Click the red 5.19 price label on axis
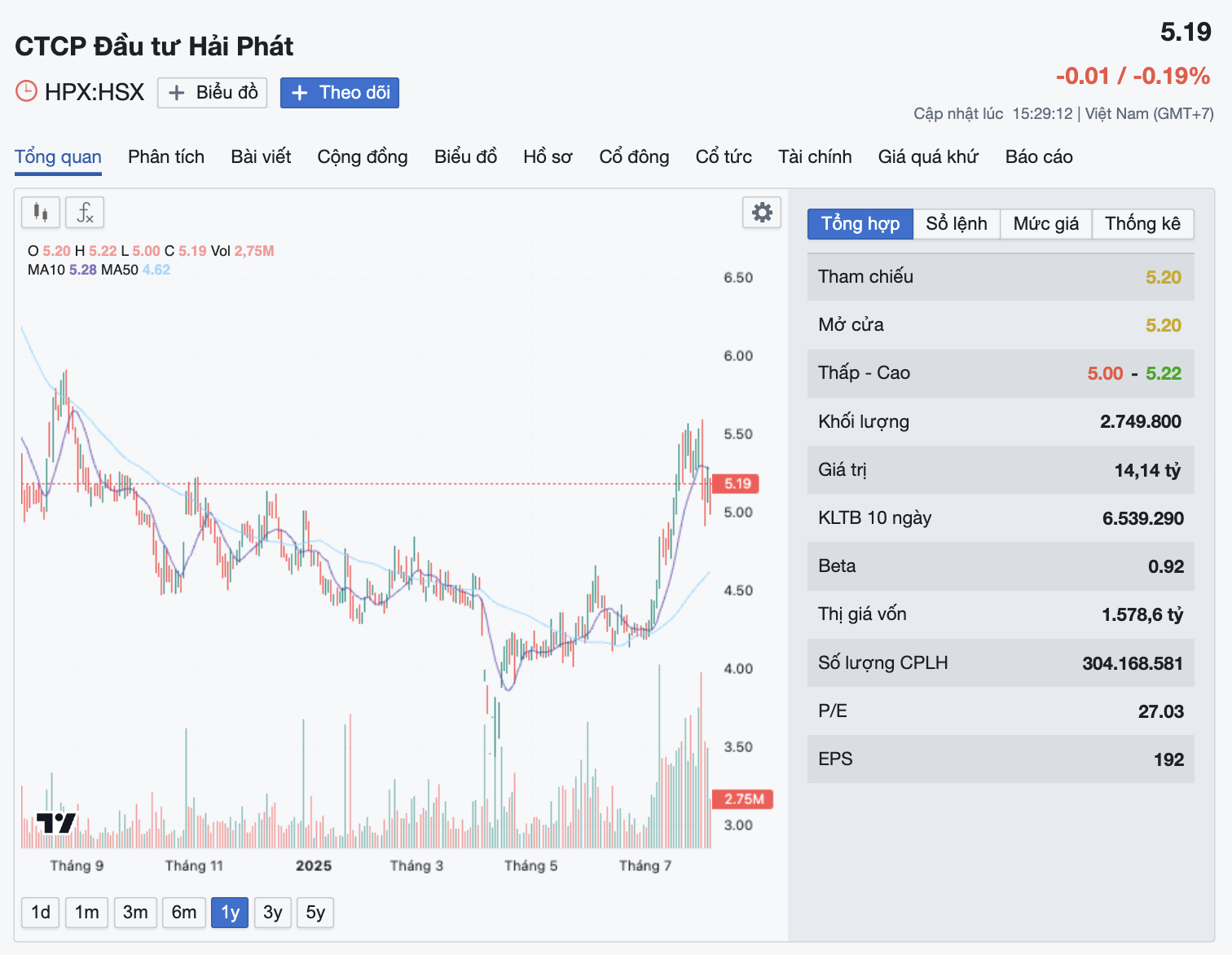This screenshot has width=1232, height=955. pos(737,484)
